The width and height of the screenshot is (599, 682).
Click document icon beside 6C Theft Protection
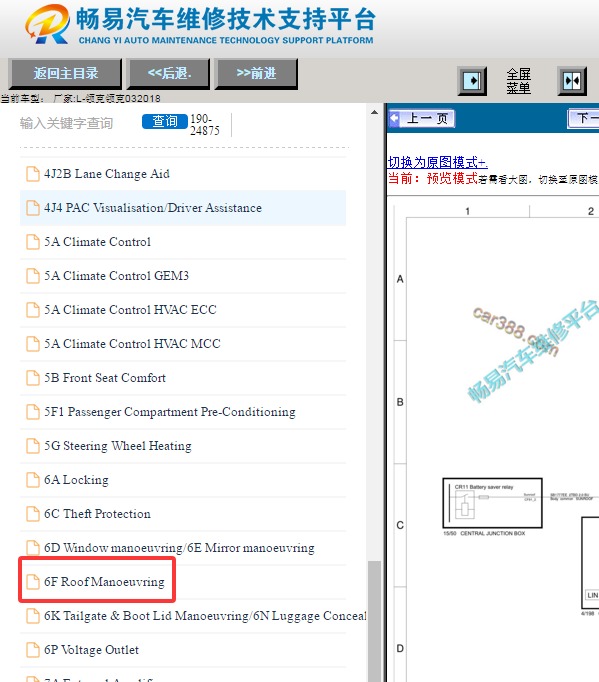(x=33, y=514)
